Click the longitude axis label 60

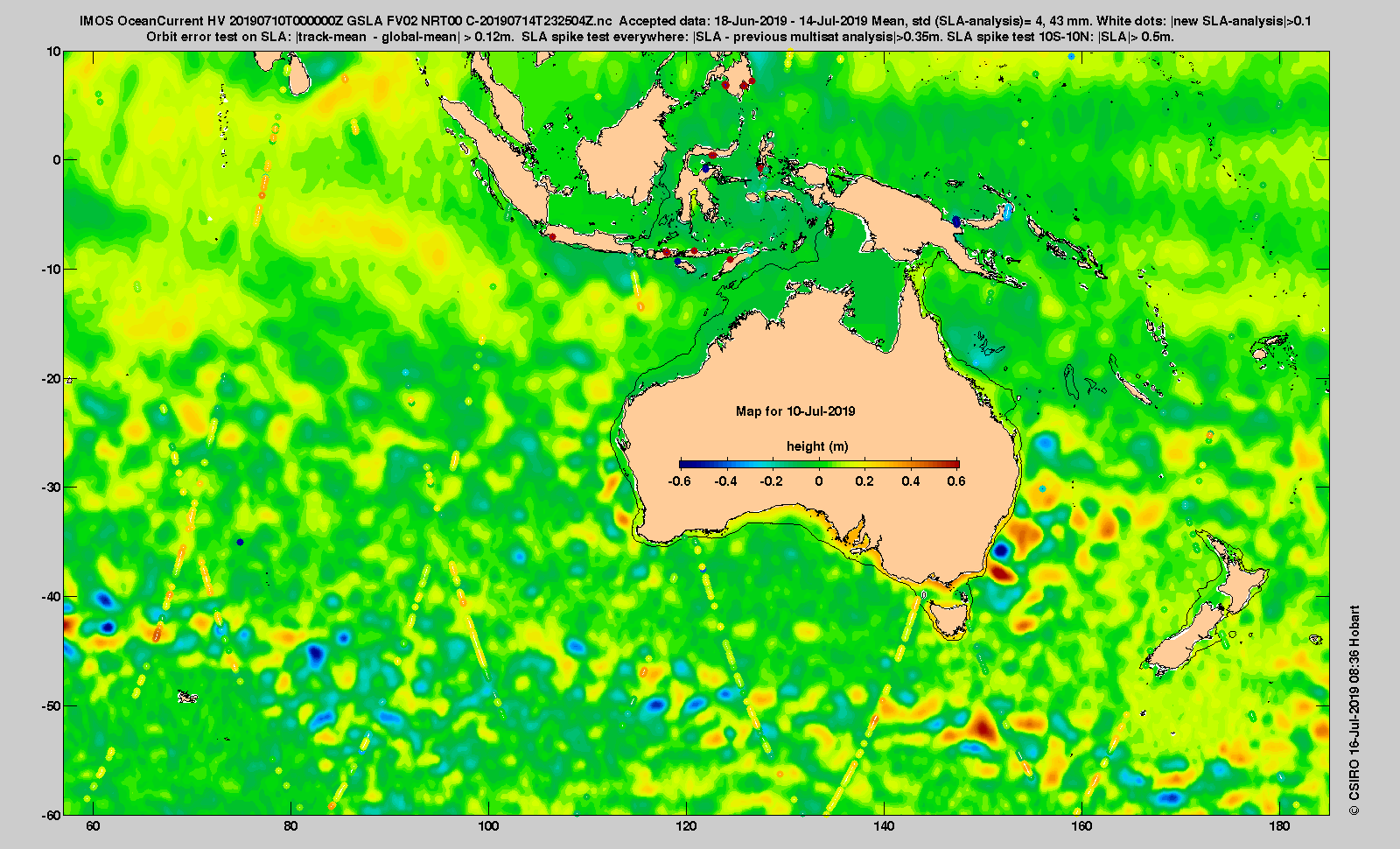point(94,826)
